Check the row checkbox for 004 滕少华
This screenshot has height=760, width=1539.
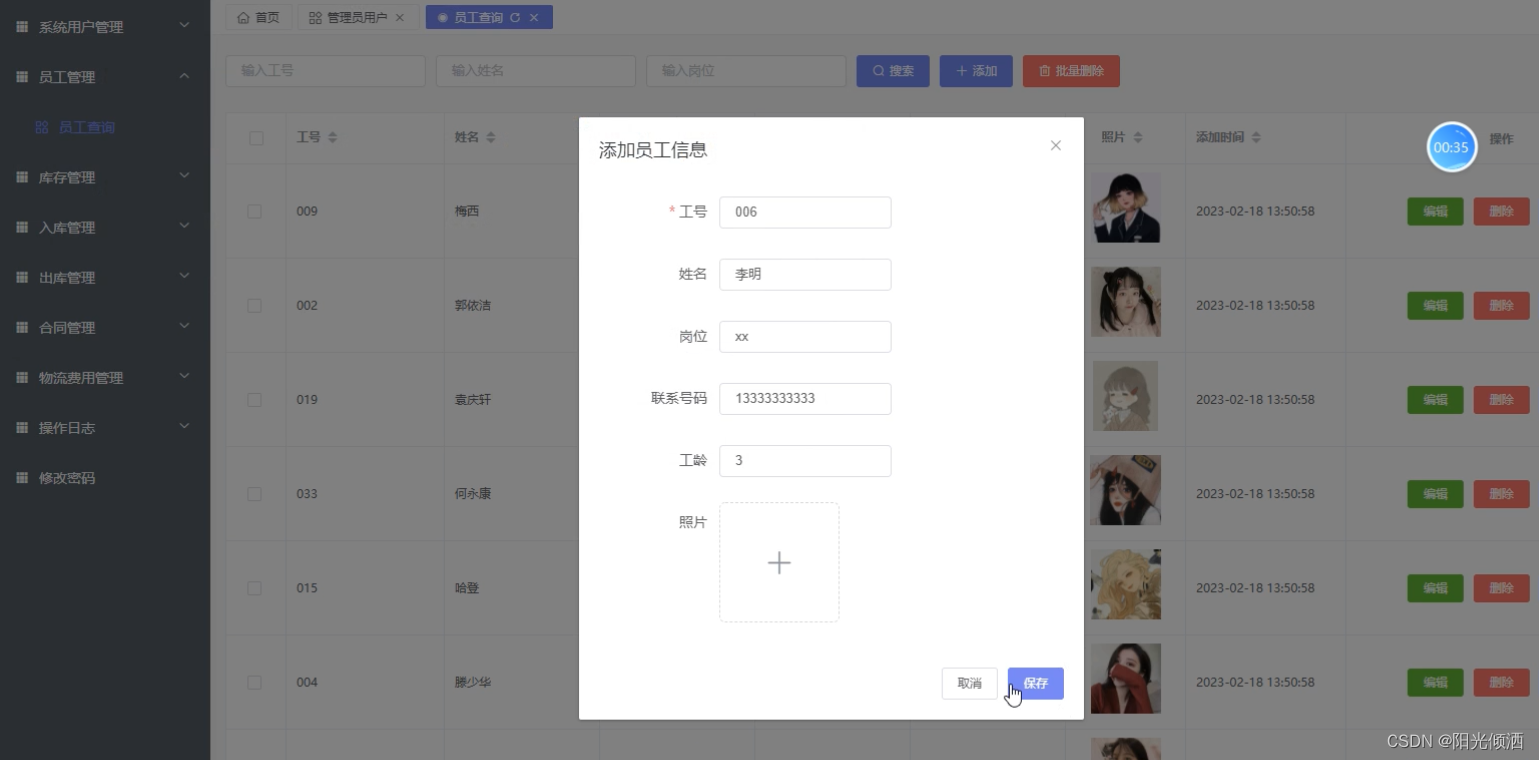tap(254, 682)
